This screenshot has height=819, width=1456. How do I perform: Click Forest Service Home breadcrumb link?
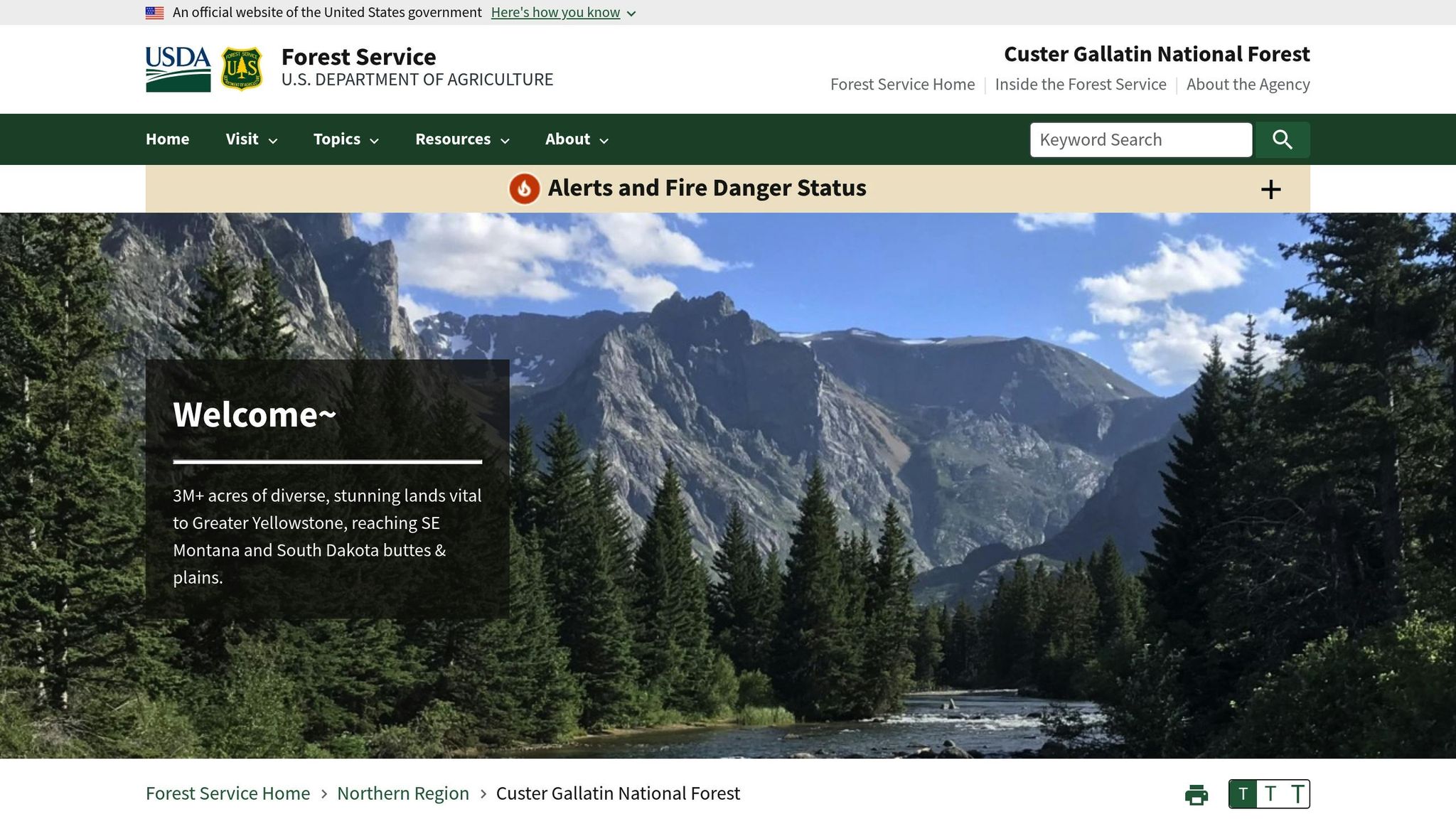coord(227,793)
